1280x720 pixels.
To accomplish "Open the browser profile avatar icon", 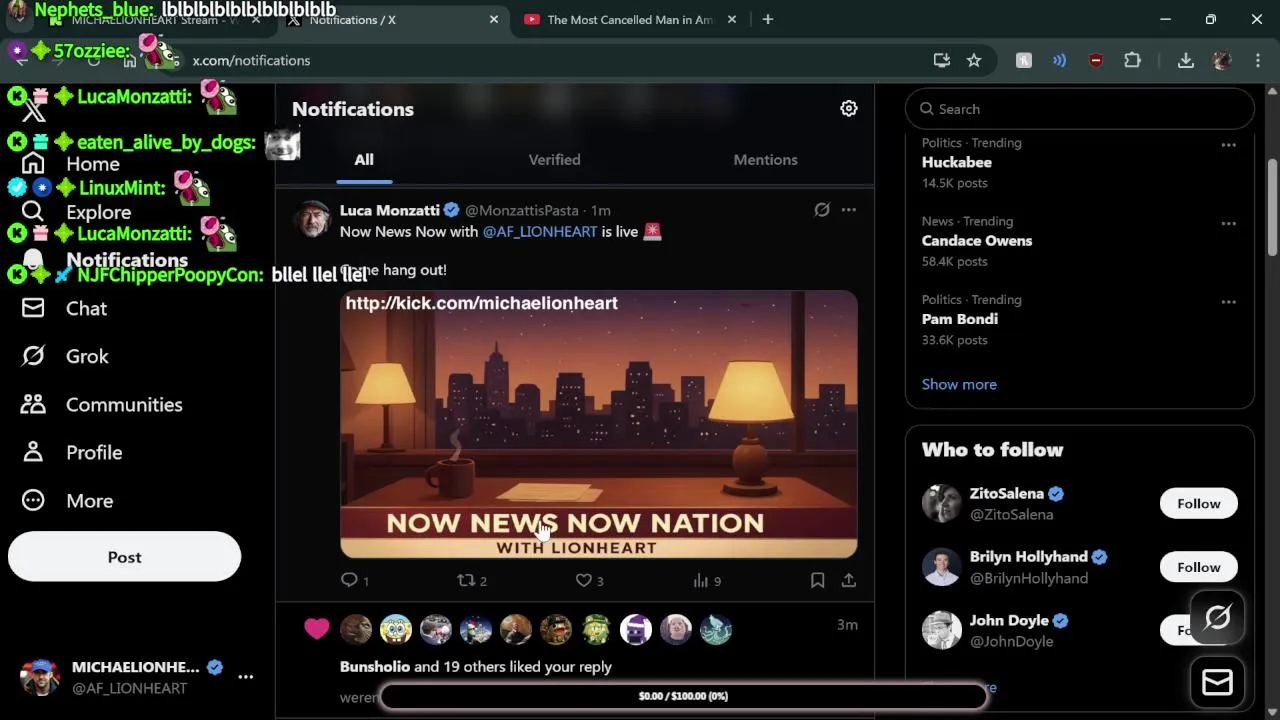I will (x=1221, y=60).
